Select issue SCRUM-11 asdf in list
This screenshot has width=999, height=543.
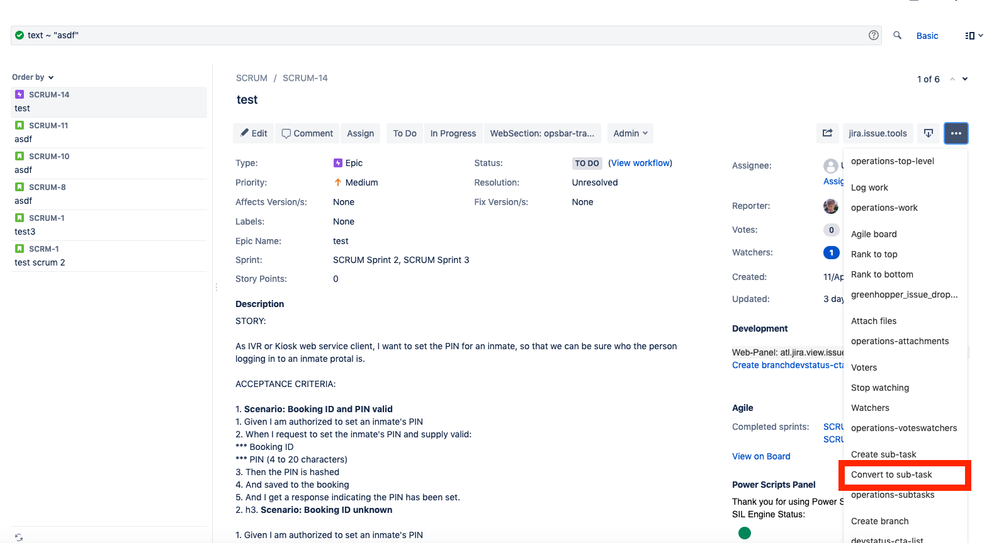109,133
